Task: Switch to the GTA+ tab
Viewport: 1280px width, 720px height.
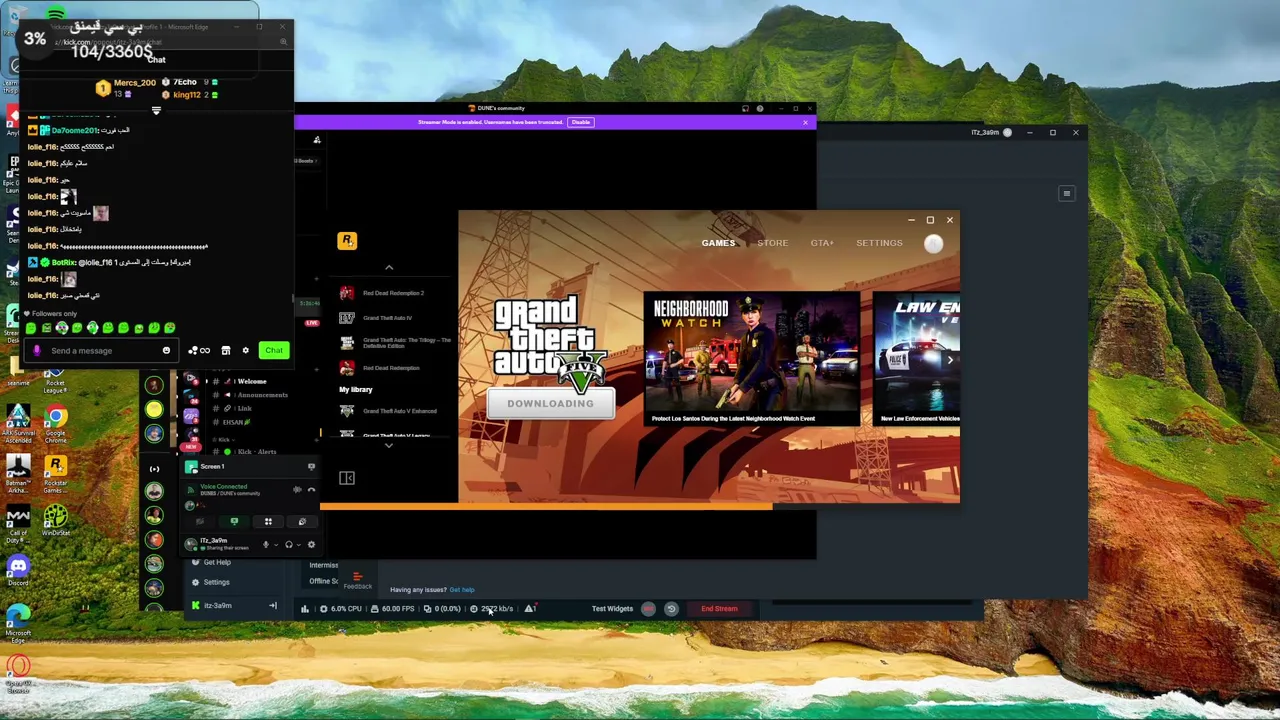Action: (822, 243)
